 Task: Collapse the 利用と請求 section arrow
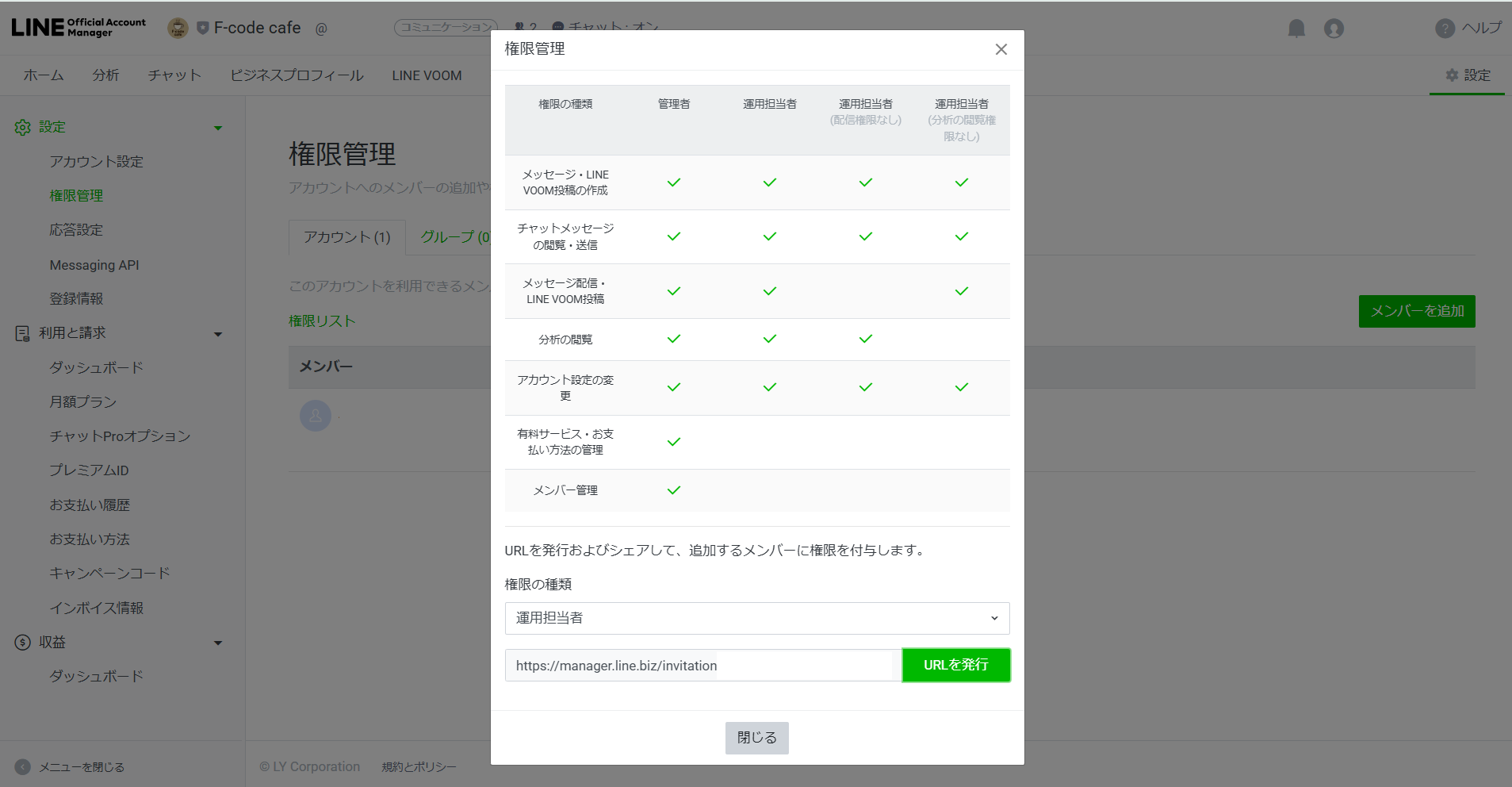[x=218, y=334]
